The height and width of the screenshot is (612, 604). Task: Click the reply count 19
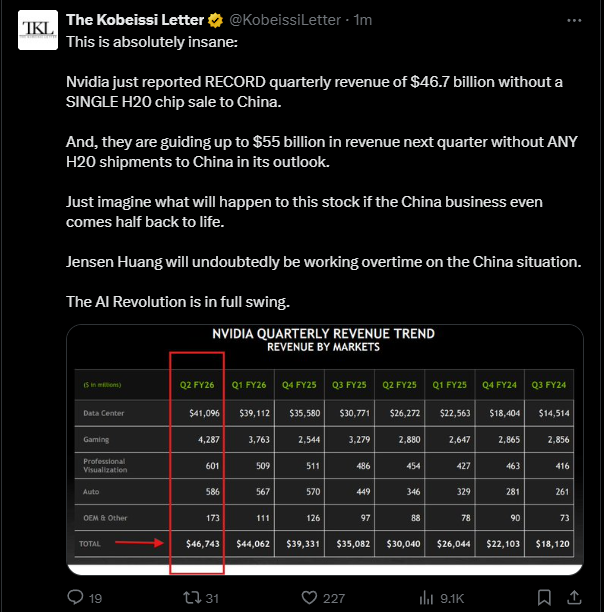(96, 598)
